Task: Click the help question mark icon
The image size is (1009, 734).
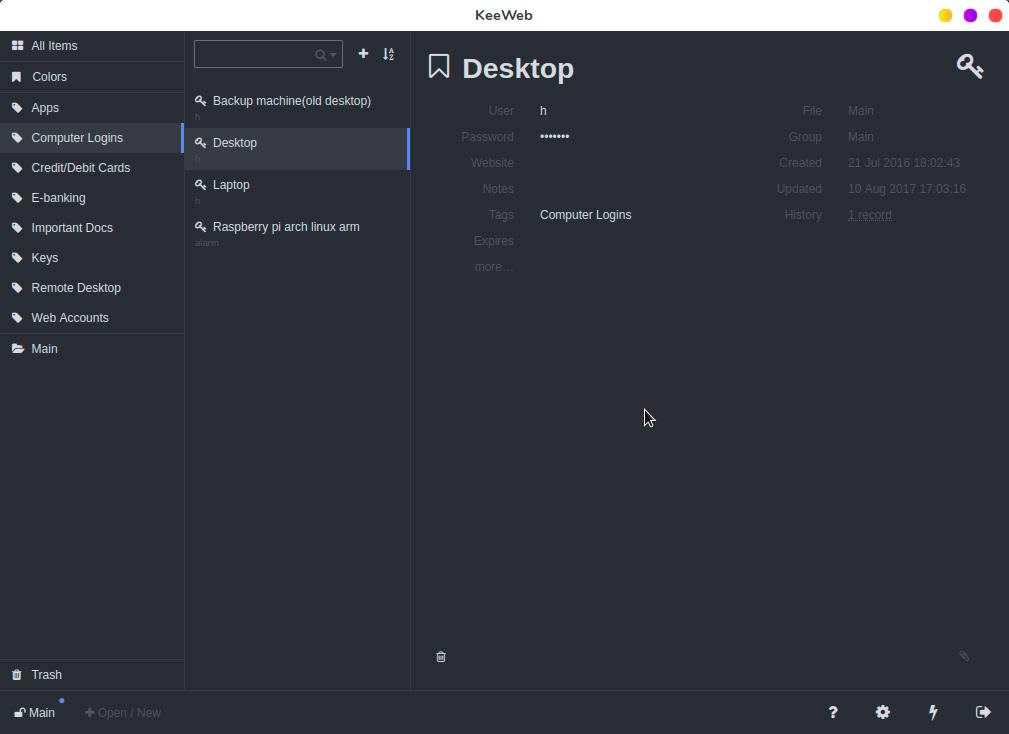Action: click(x=833, y=712)
